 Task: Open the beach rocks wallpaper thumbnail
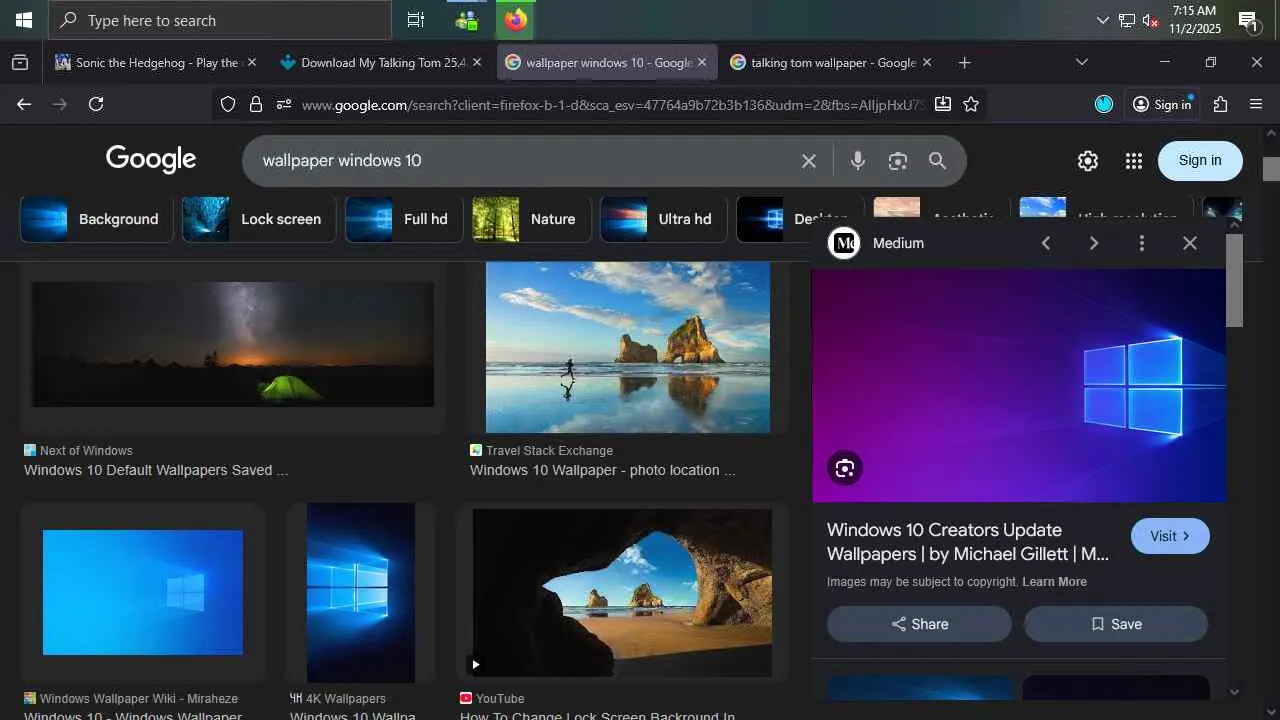pyautogui.click(x=628, y=347)
